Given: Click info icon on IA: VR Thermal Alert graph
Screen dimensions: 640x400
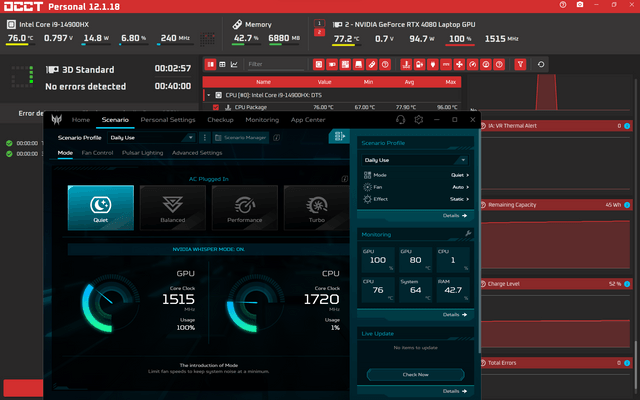Looking at the screenshot, I should (627, 126).
